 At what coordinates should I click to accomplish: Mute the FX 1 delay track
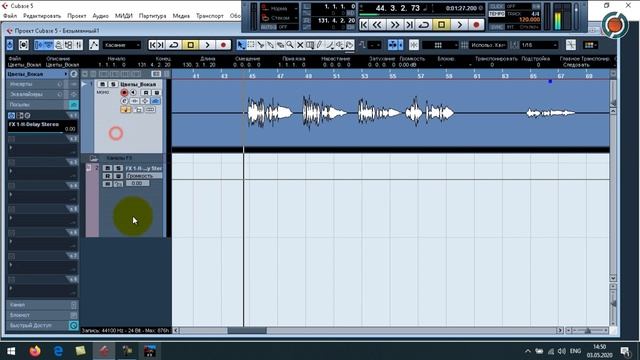107,168
